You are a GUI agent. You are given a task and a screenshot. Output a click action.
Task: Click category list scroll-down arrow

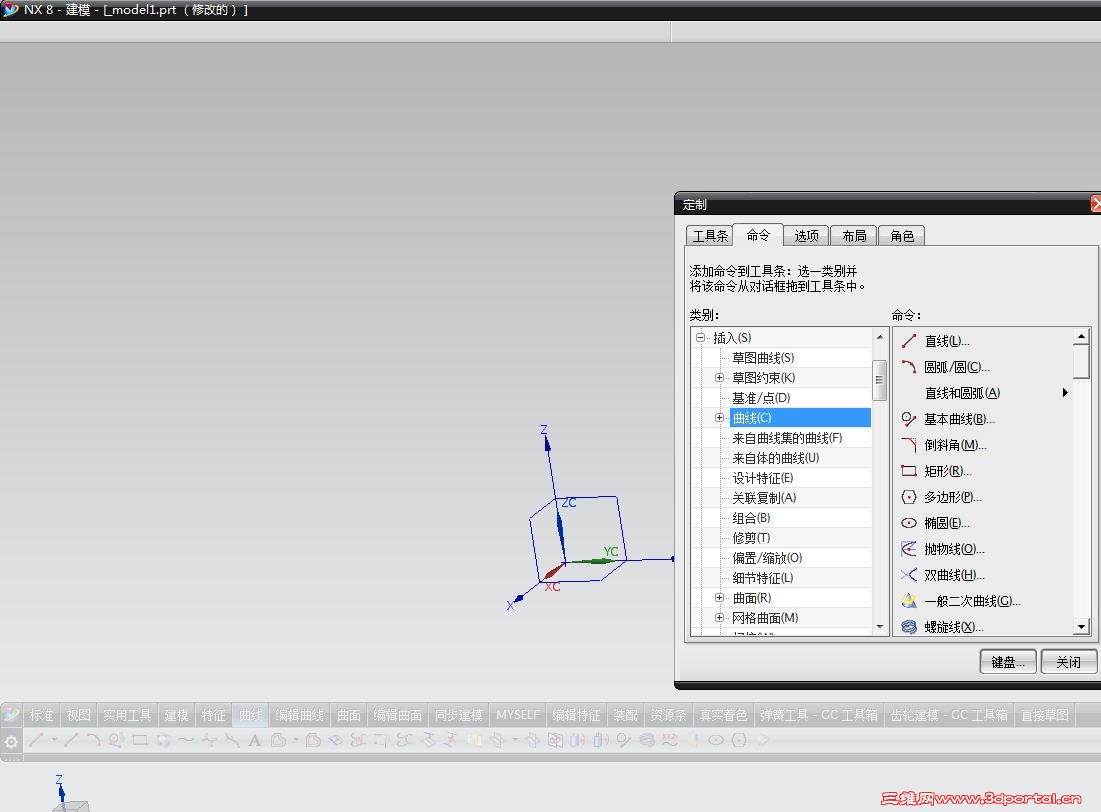[x=880, y=627]
